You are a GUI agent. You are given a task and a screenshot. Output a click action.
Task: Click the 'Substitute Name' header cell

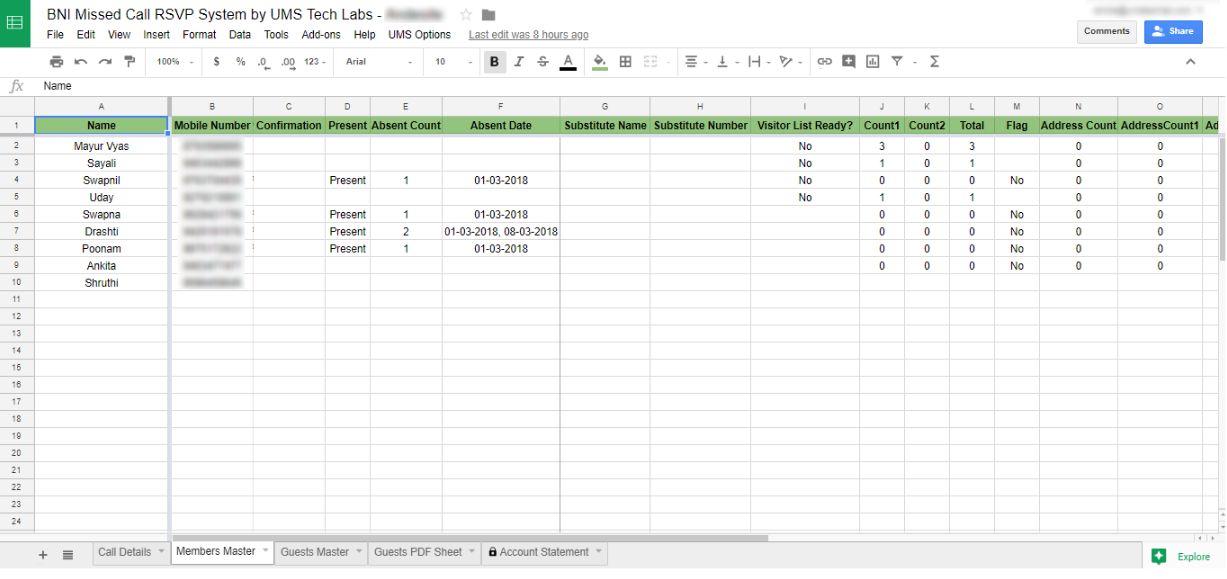tap(605, 126)
